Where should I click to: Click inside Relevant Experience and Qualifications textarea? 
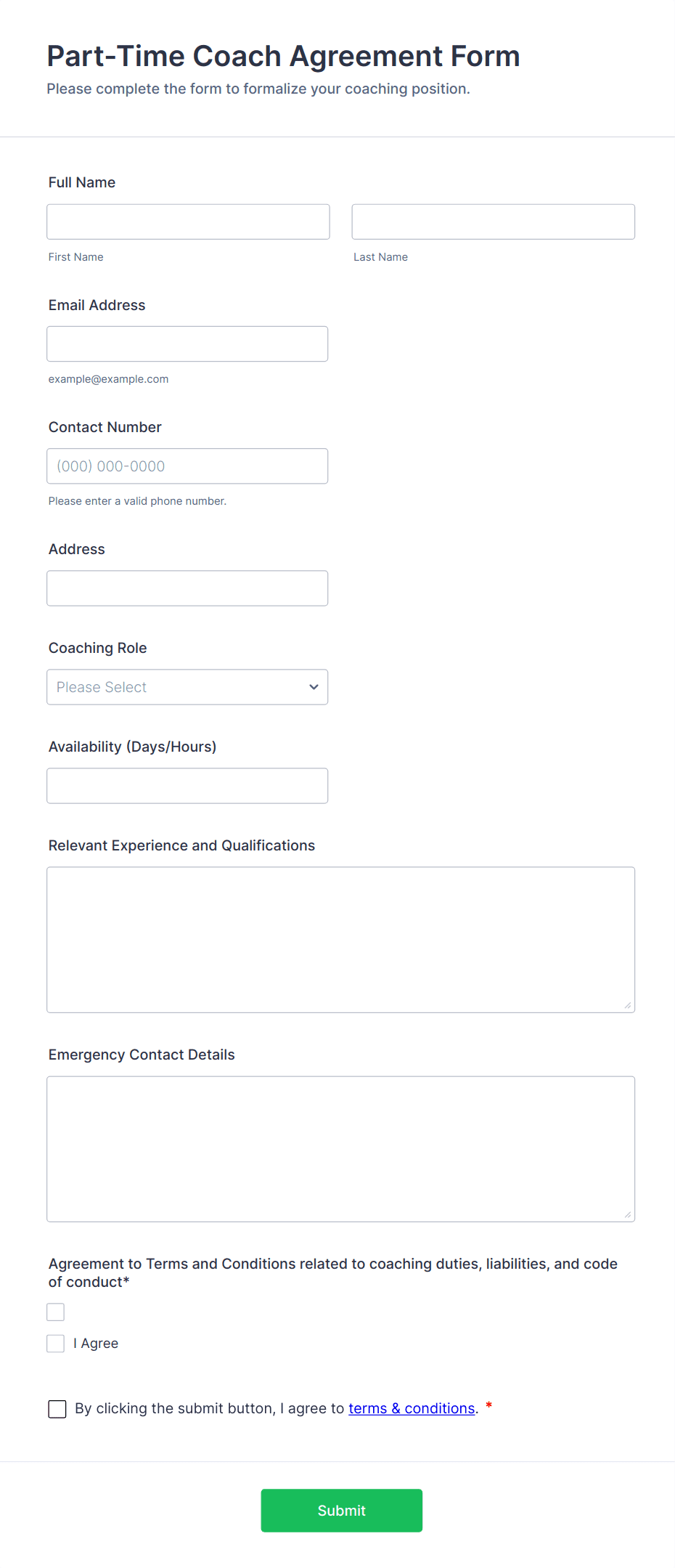[x=340, y=939]
